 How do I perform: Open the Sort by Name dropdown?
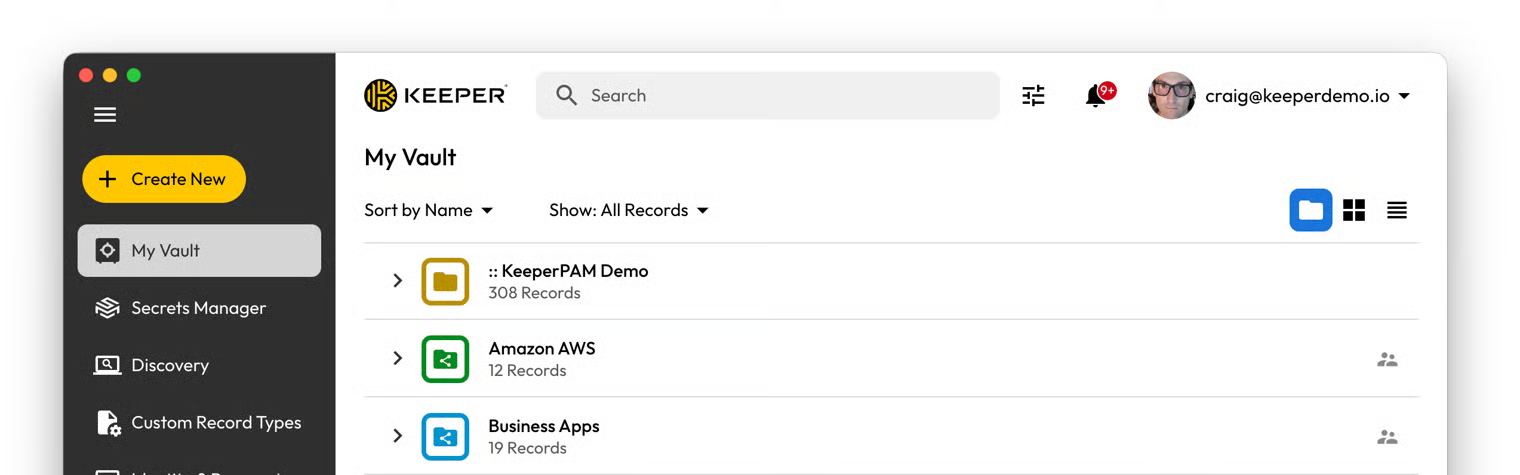click(x=429, y=210)
